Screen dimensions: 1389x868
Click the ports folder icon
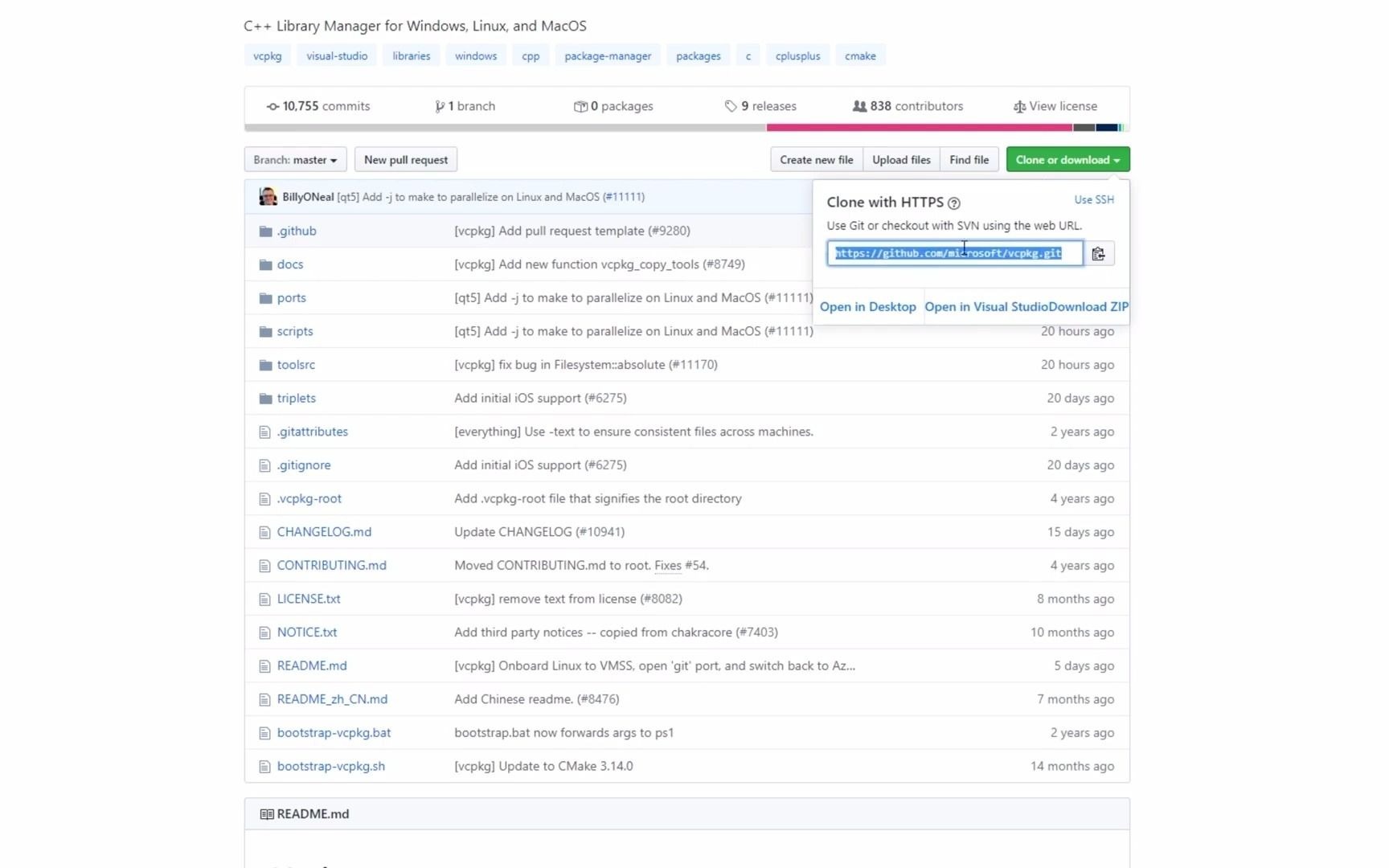(x=266, y=298)
